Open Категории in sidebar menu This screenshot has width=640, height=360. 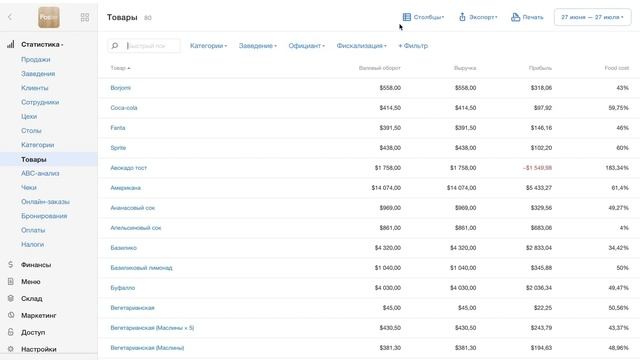[38, 145]
